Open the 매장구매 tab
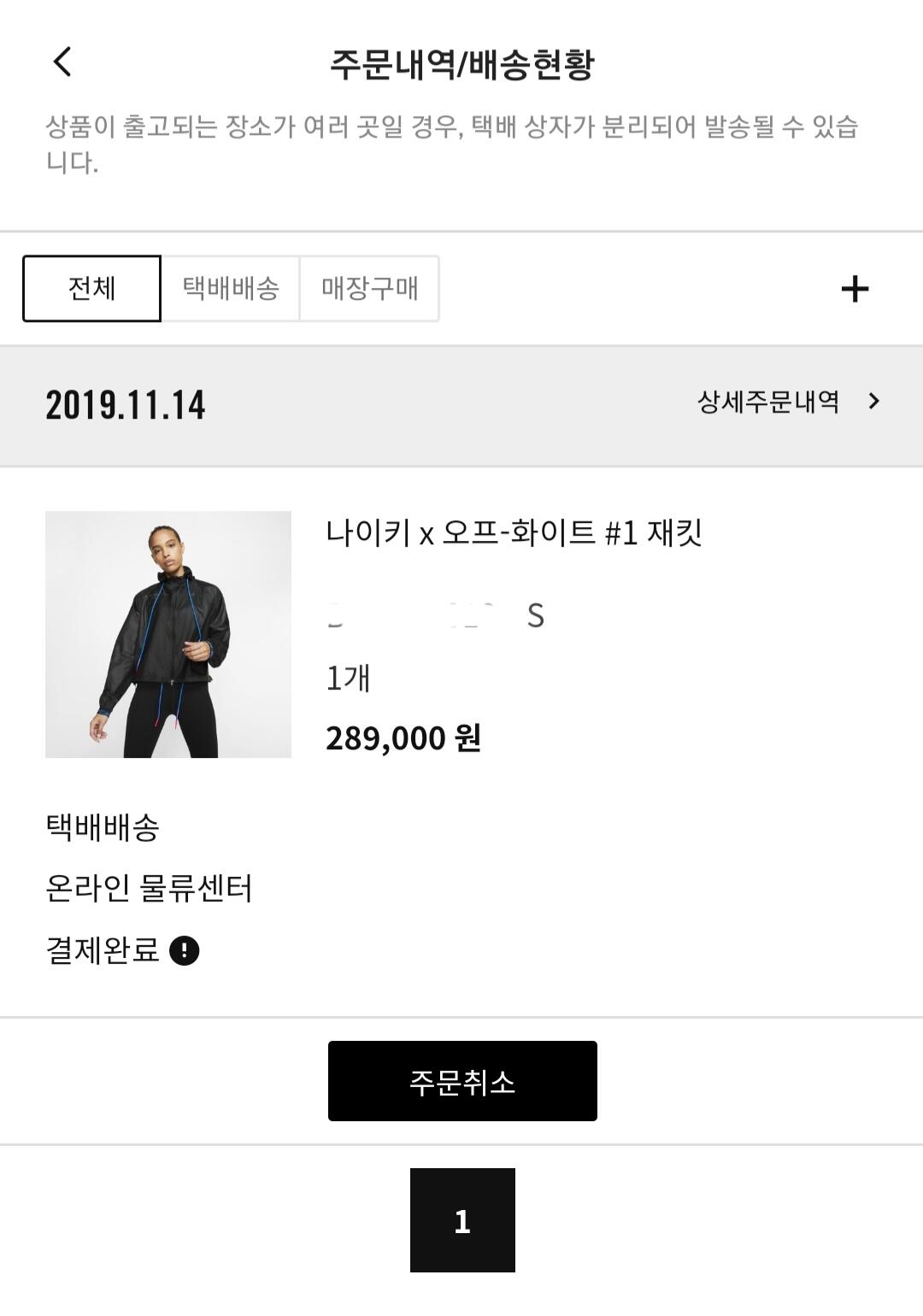This screenshot has height=1316, width=923. click(x=369, y=289)
